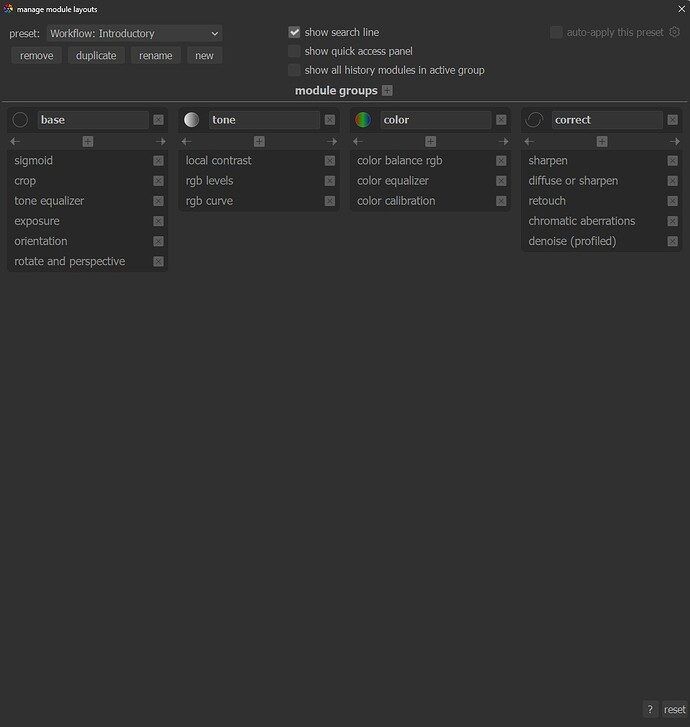Move correct group left with arrow
Screen dimensions: 690x727
[529, 141]
